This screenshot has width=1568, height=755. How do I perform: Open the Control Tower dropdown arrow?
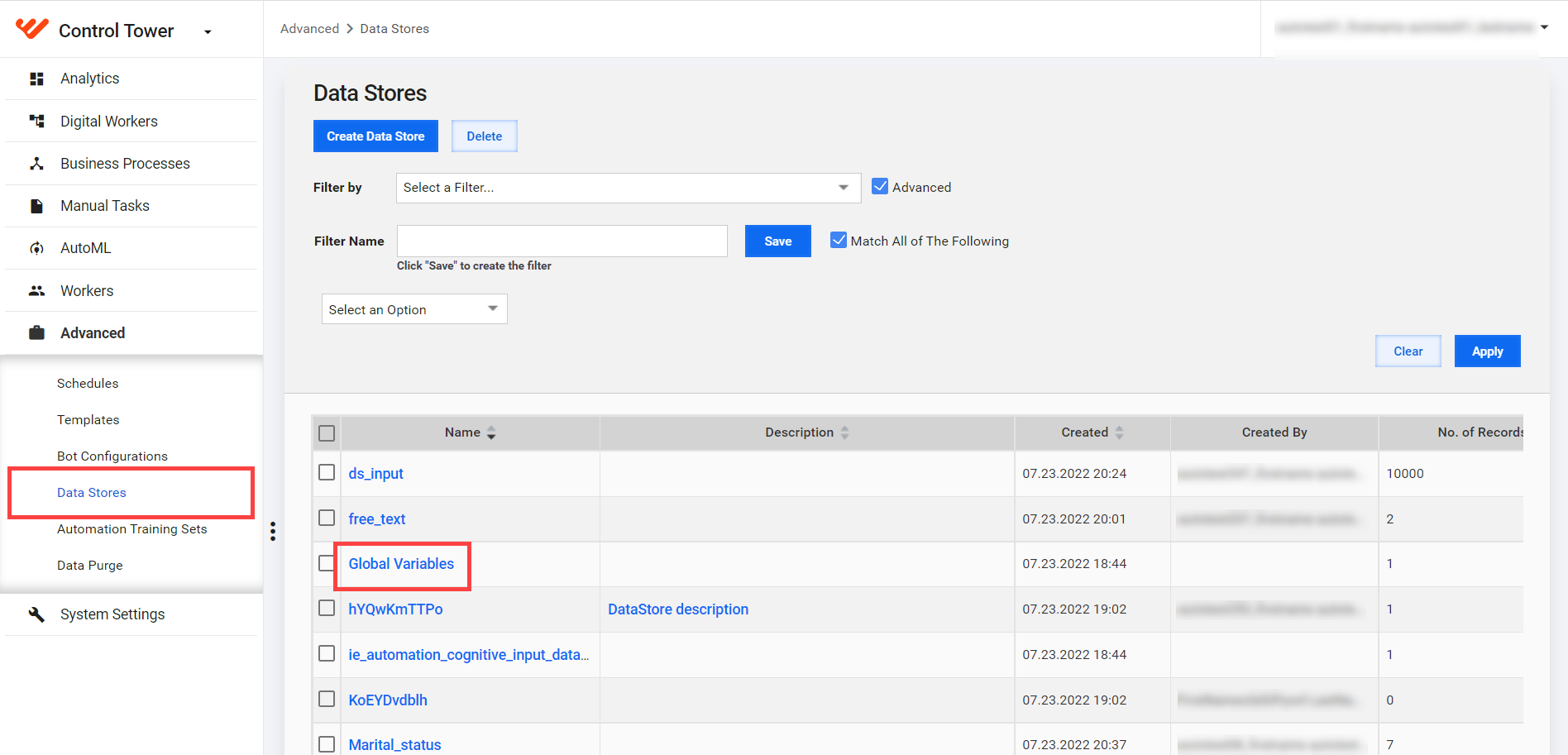click(208, 32)
